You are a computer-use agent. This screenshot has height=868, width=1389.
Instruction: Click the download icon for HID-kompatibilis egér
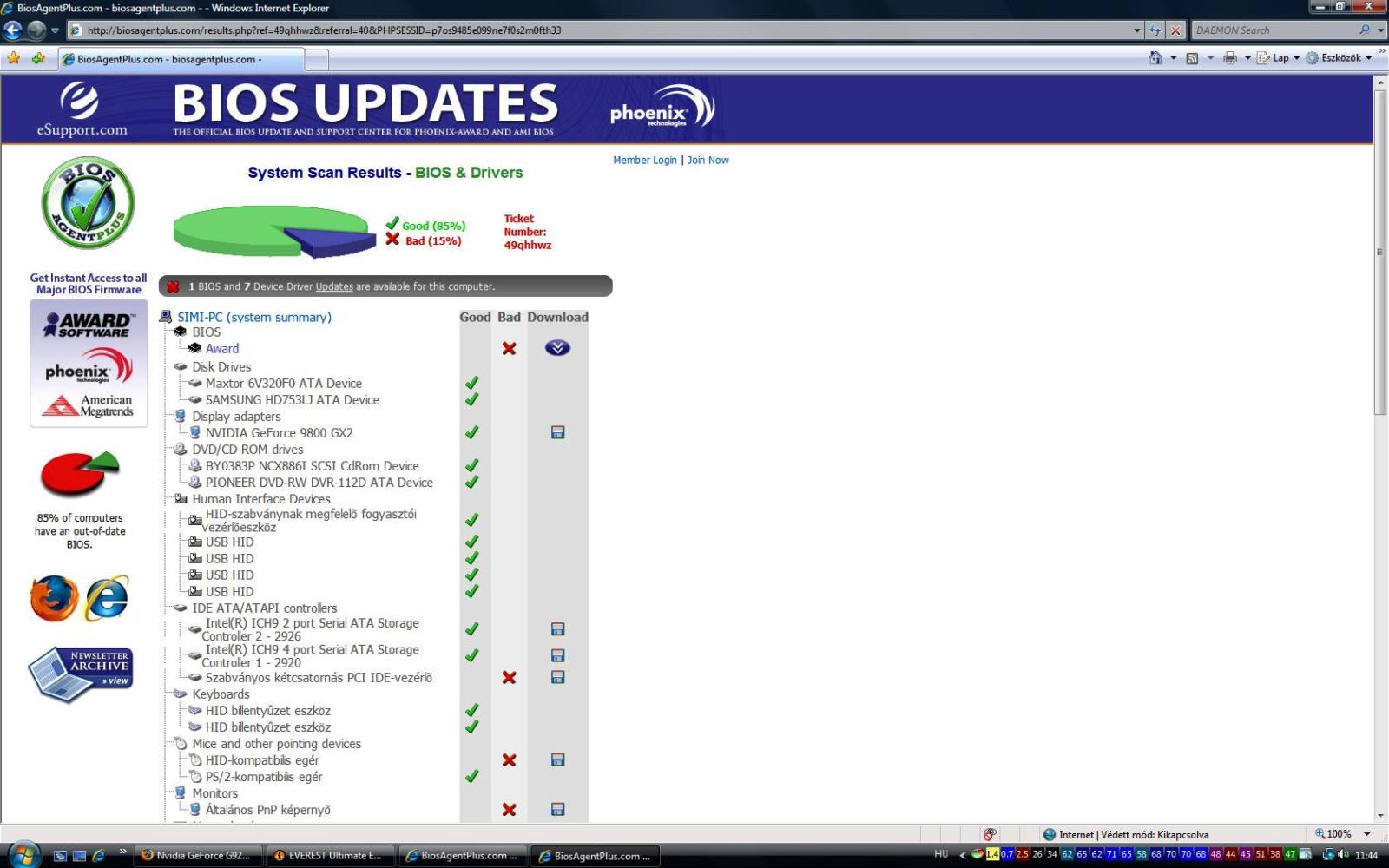pos(557,759)
